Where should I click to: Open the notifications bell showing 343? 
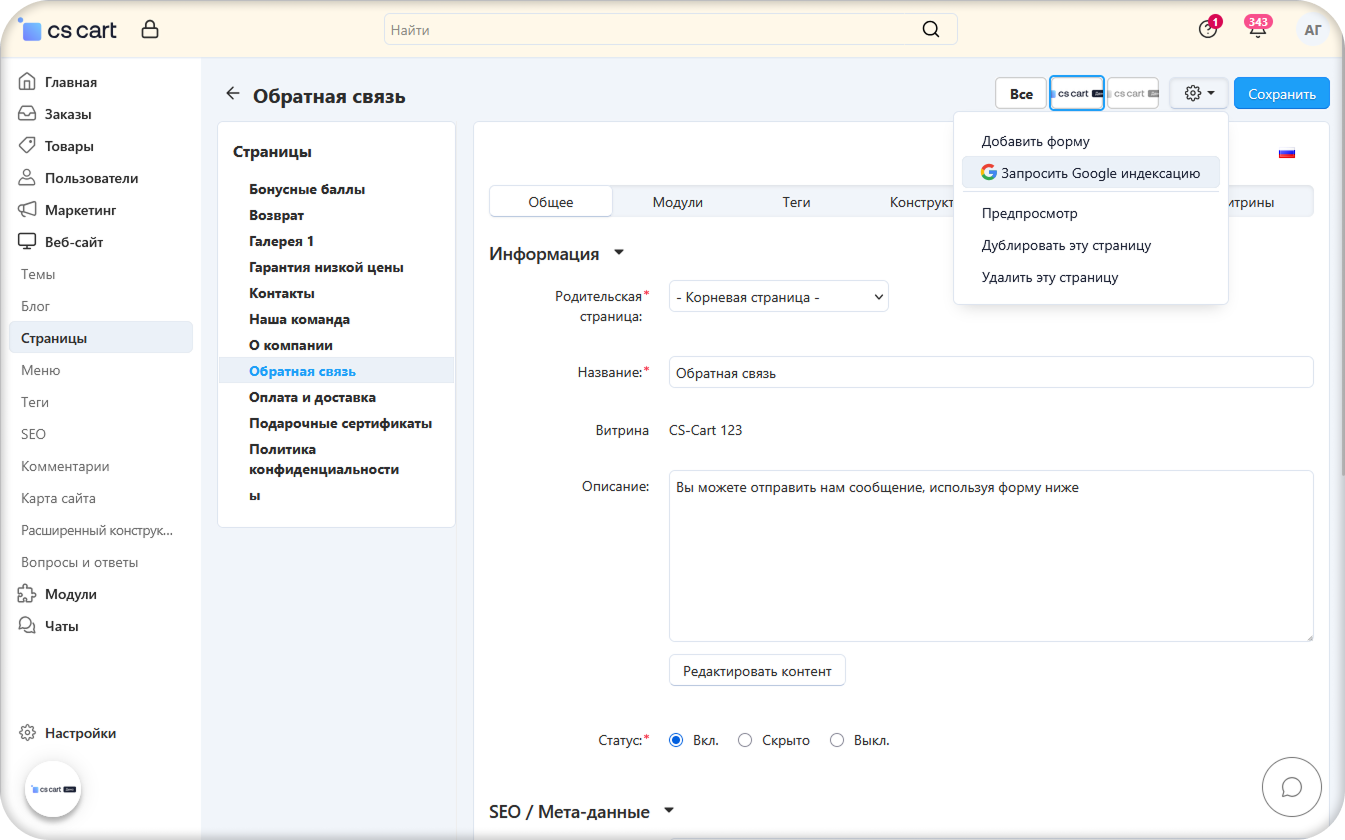coord(1257,30)
